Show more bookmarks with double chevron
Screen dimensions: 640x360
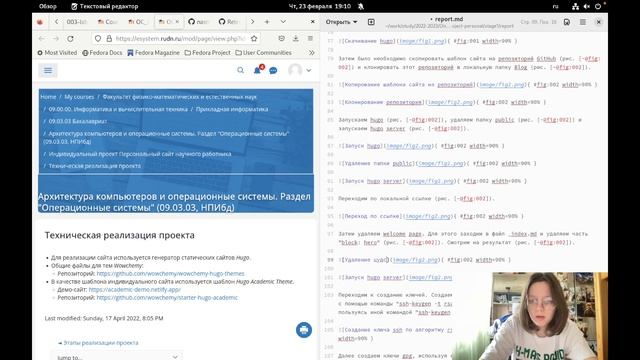click(x=311, y=53)
